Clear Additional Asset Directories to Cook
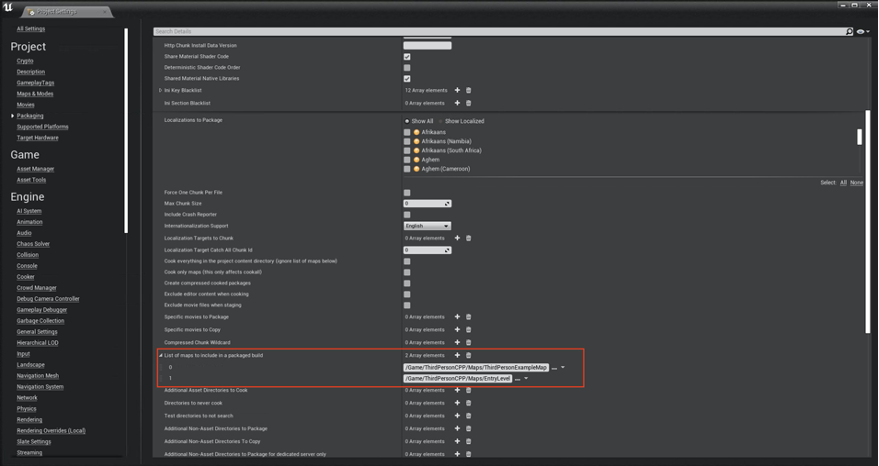The width and height of the screenshot is (879, 466). click(x=469, y=390)
